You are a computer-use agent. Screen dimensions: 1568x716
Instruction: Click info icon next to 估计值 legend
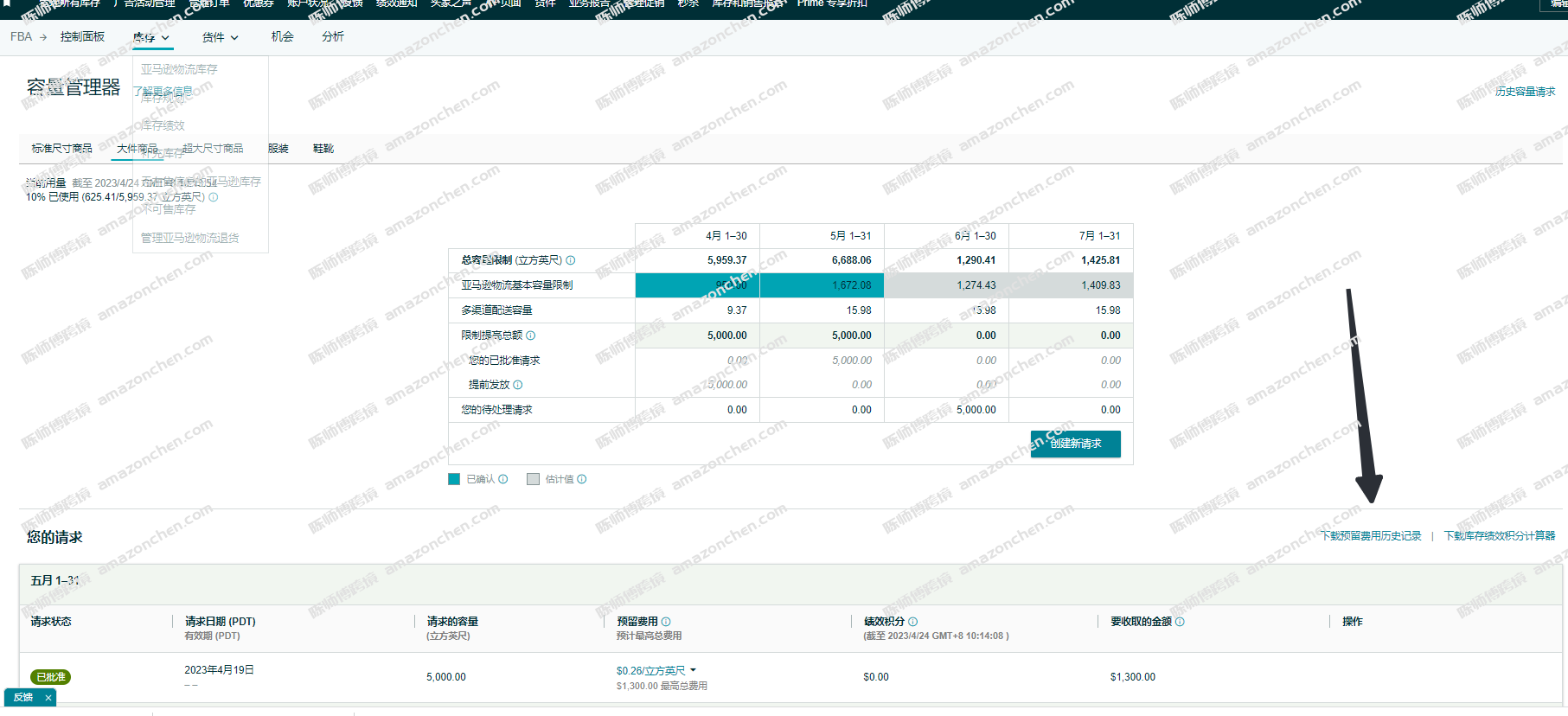click(x=582, y=479)
